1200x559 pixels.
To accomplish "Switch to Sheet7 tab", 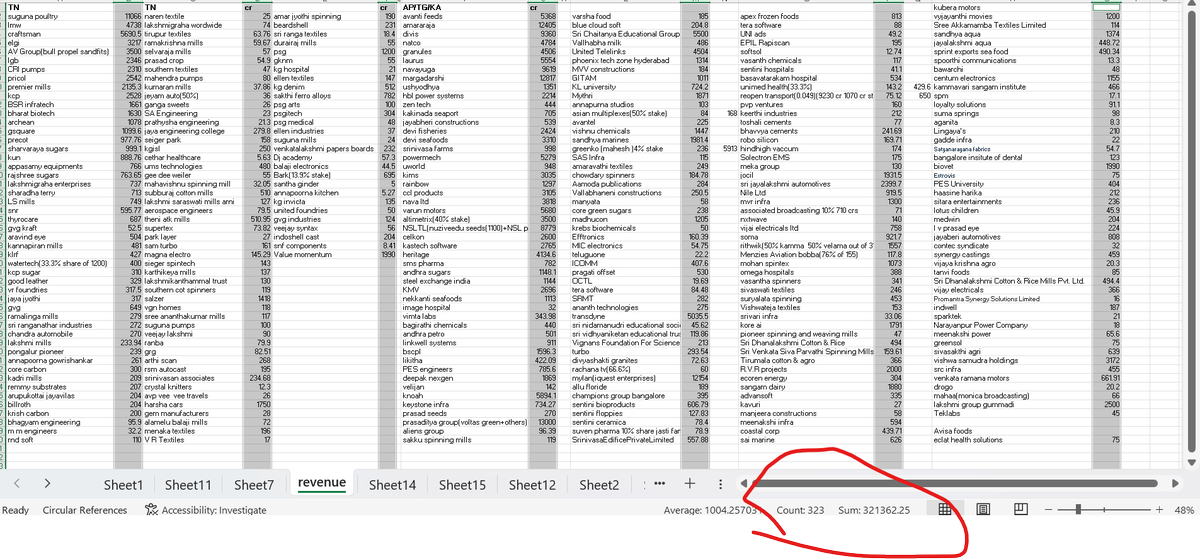I will tap(254, 484).
